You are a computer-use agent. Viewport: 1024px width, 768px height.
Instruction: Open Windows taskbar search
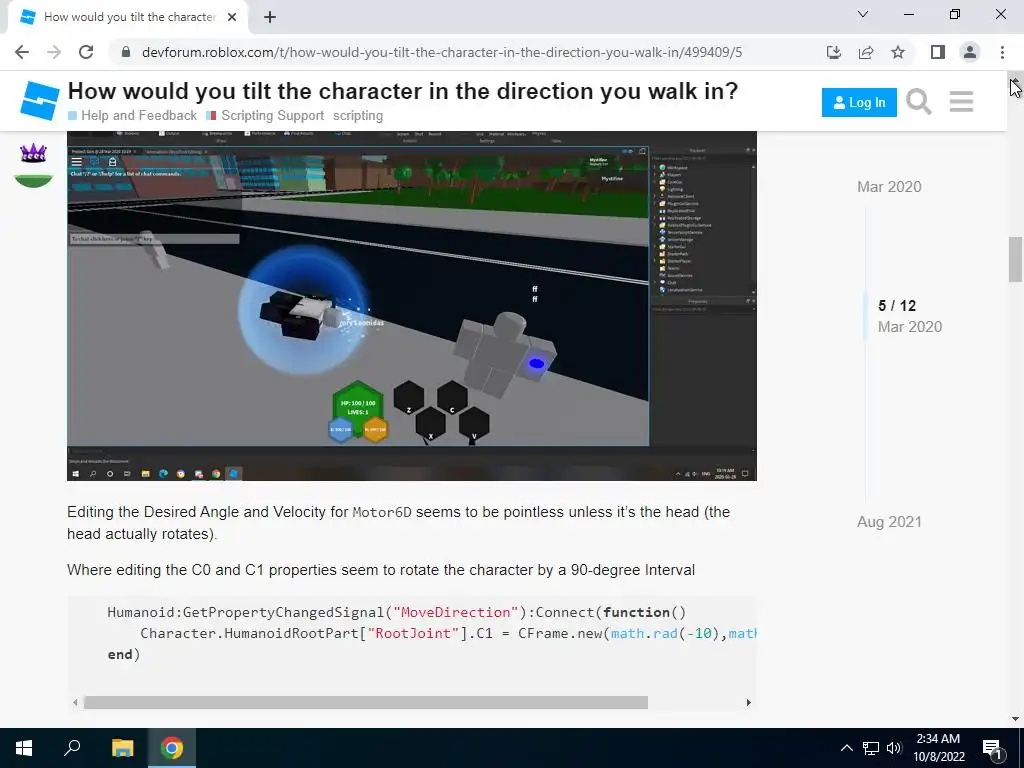72,748
